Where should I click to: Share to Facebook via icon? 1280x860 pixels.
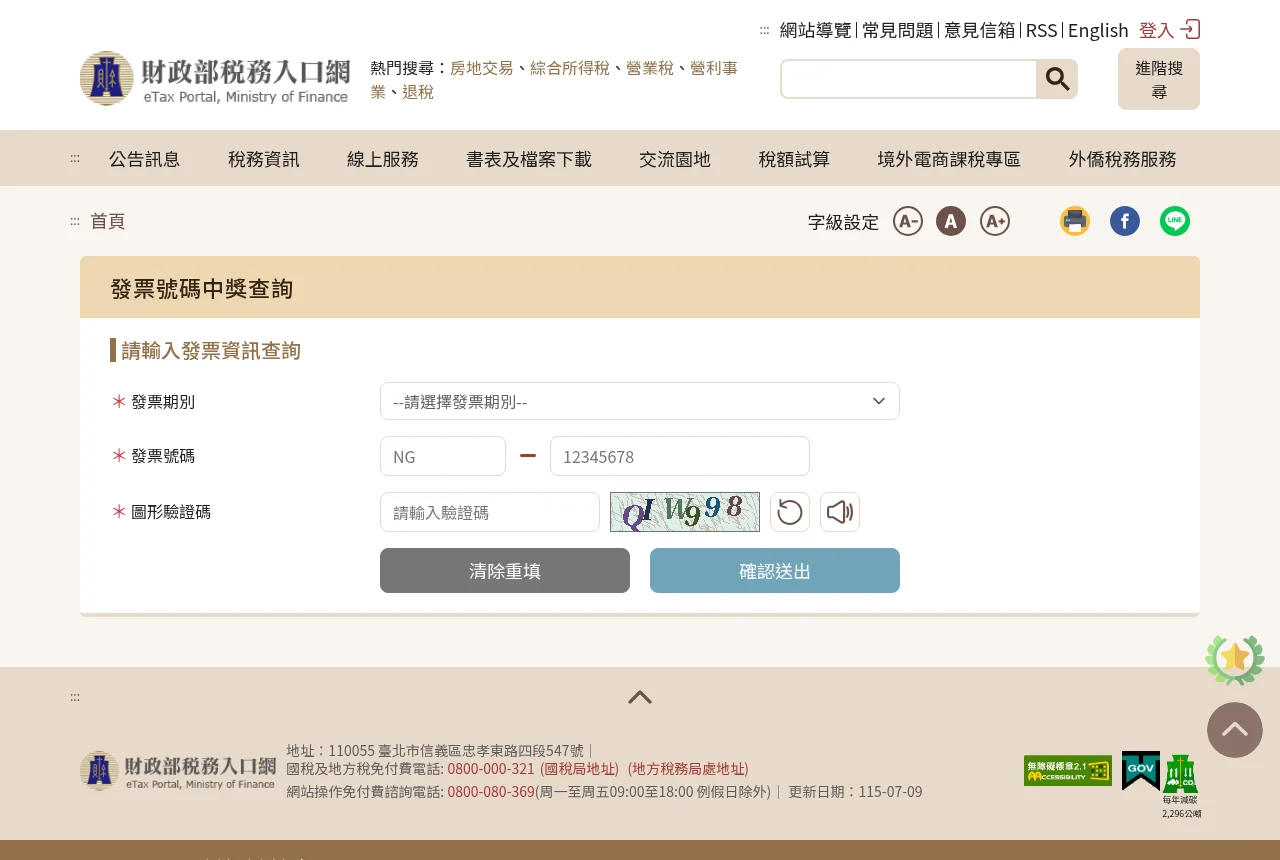tap(1125, 221)
